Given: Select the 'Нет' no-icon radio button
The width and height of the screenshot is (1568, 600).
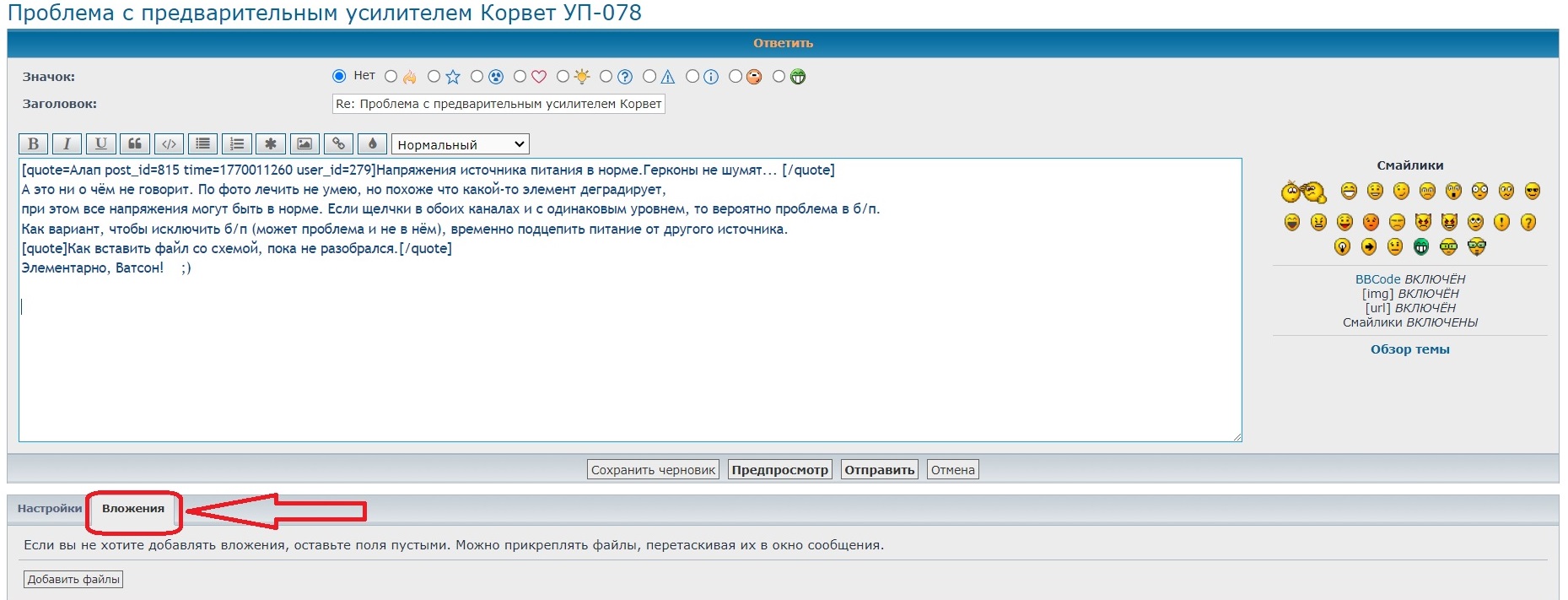Looking at the screenshot, I should 339,76.
